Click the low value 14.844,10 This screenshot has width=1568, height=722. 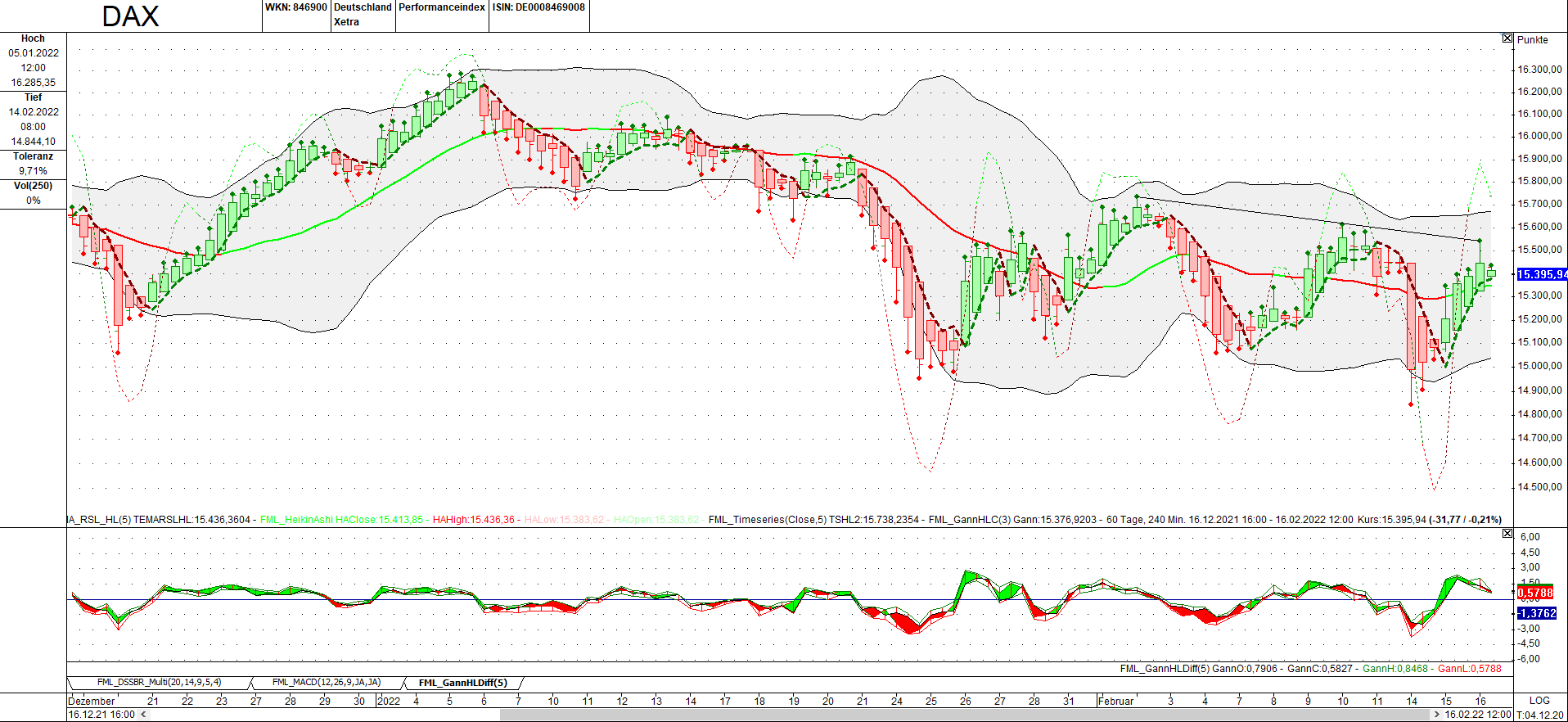click(x=34, y=142)
